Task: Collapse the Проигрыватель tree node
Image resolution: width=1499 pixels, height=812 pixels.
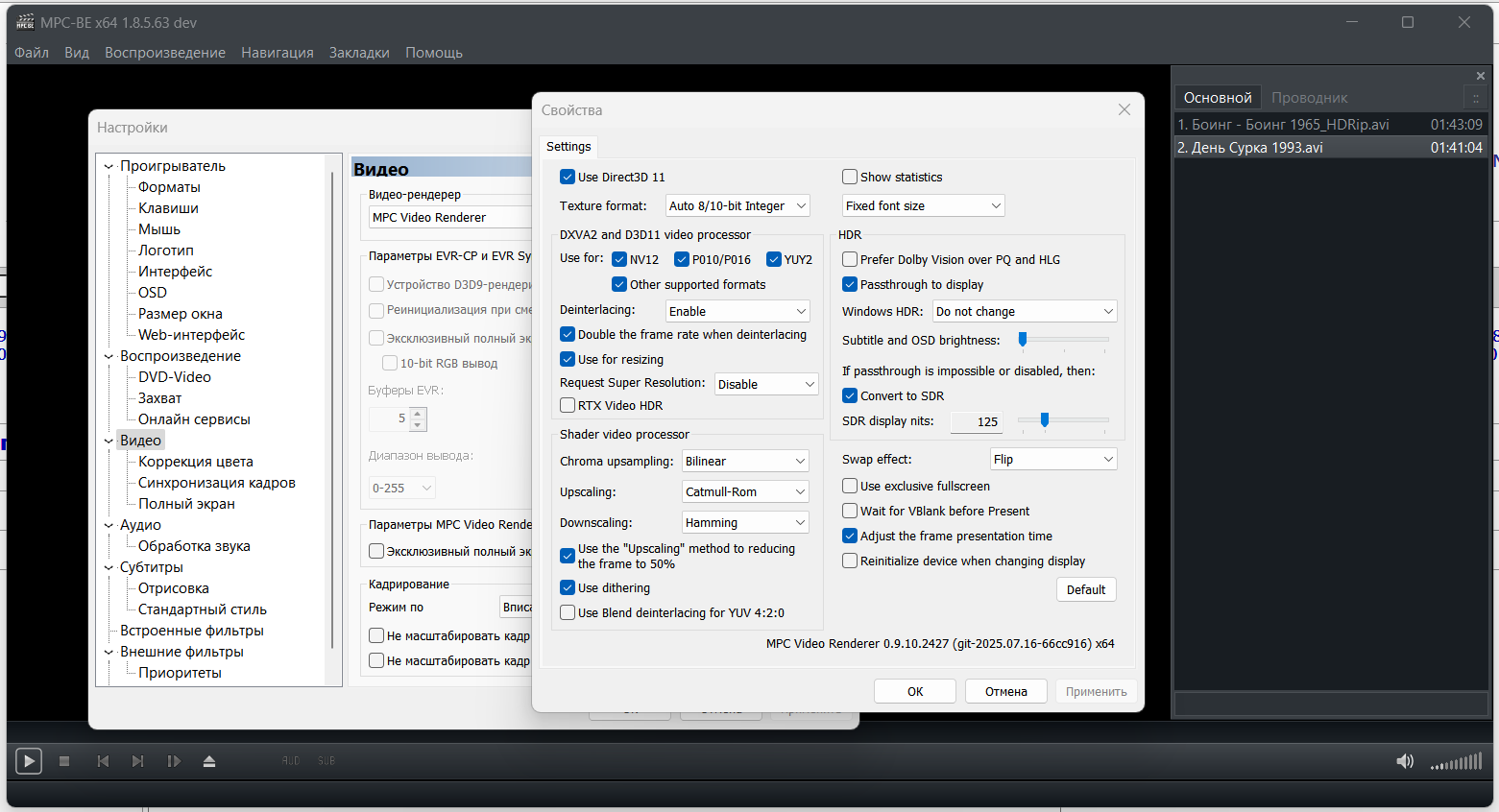Action: (x=109, y=166)
